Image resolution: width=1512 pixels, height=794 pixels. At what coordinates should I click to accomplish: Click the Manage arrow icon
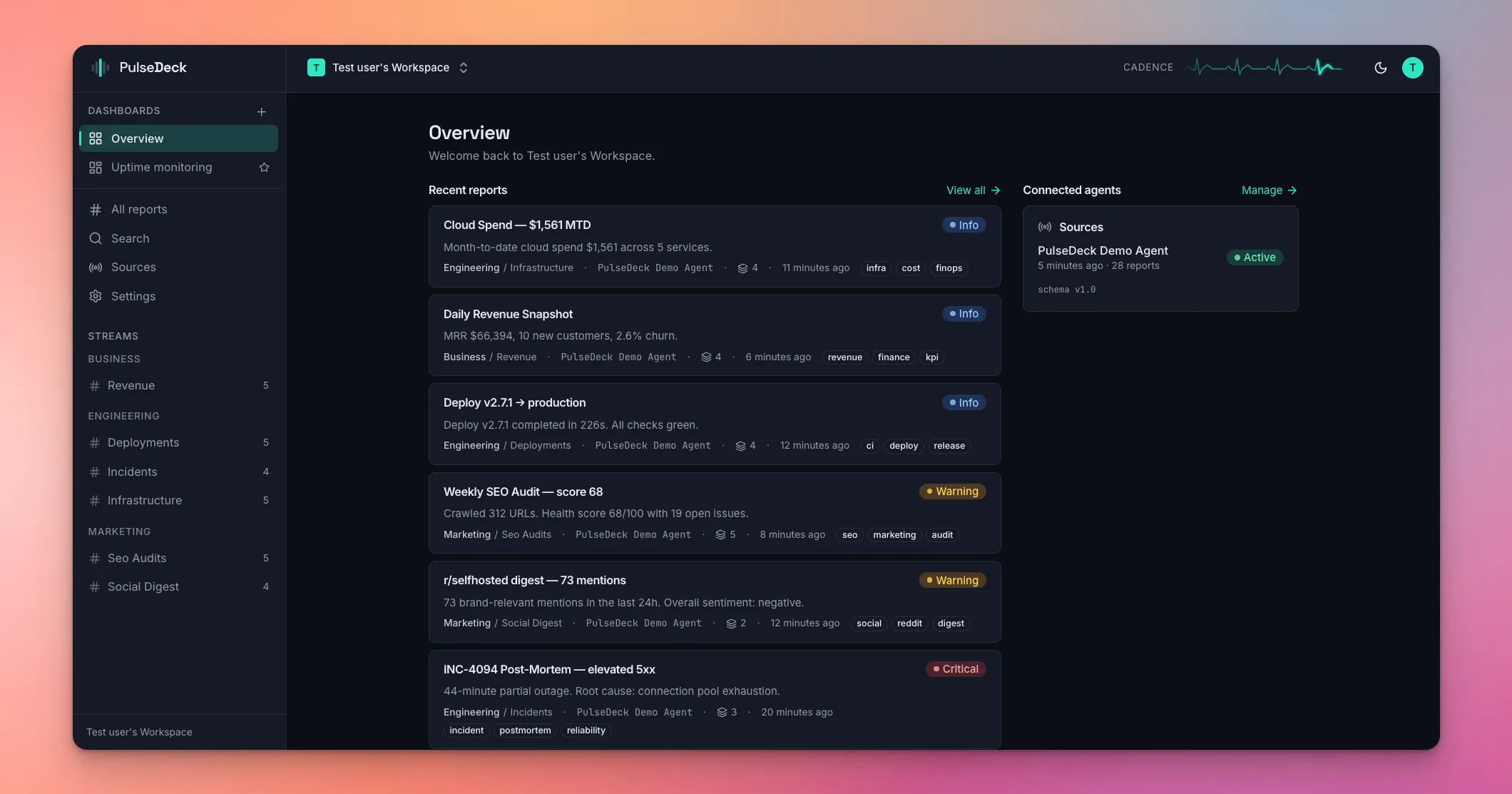(1292, 190)
